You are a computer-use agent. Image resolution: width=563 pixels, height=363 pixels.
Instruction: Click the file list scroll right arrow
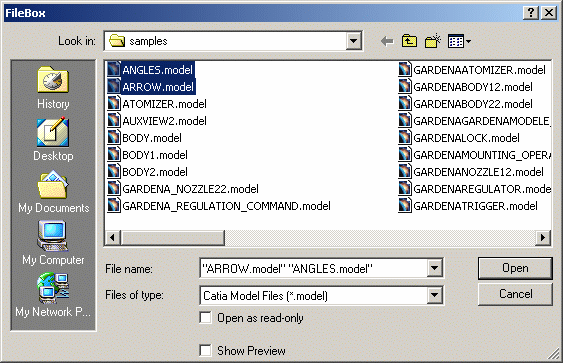click(x=543, y=237)
